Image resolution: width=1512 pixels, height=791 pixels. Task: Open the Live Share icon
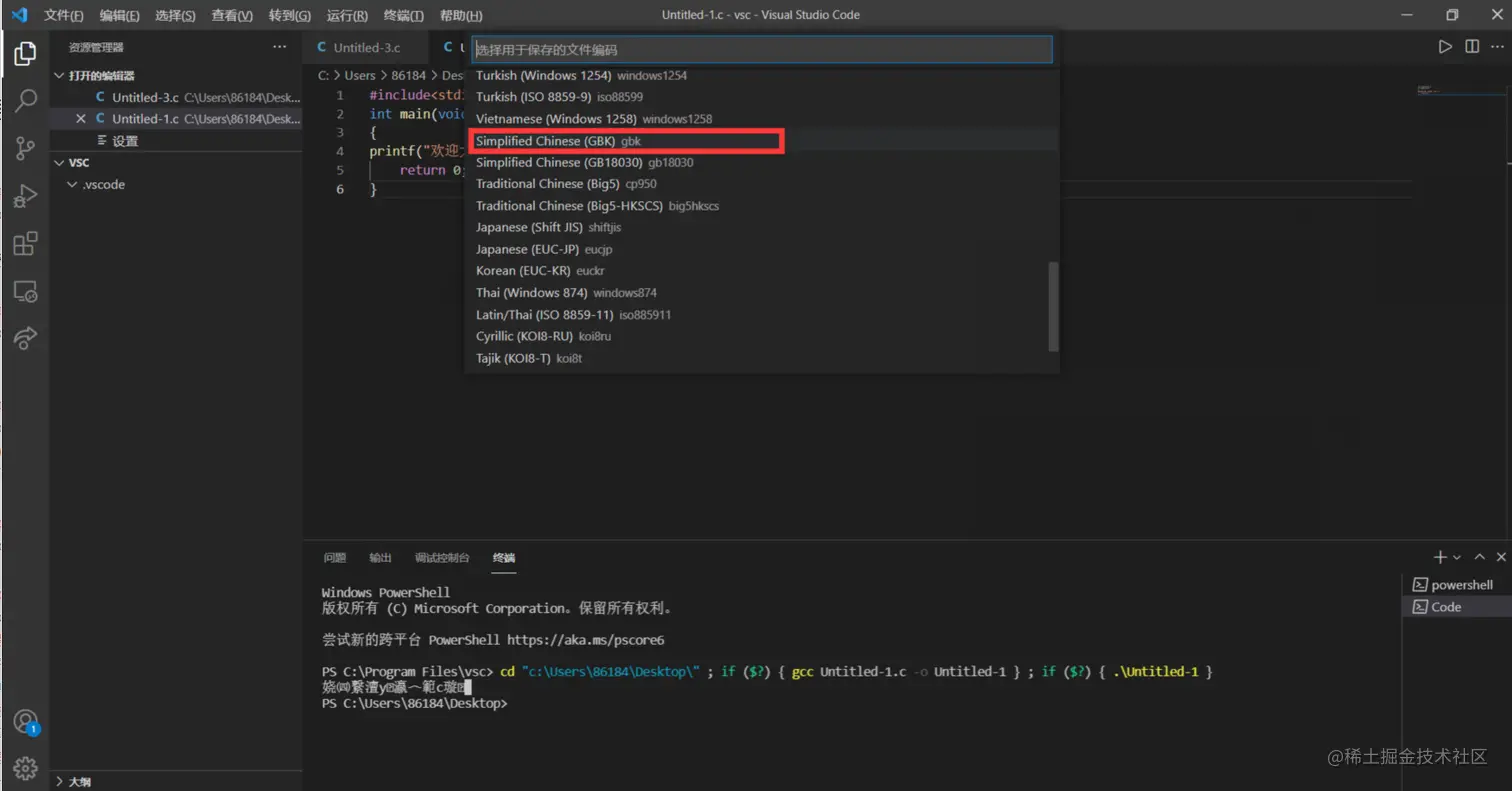(25, 339)
